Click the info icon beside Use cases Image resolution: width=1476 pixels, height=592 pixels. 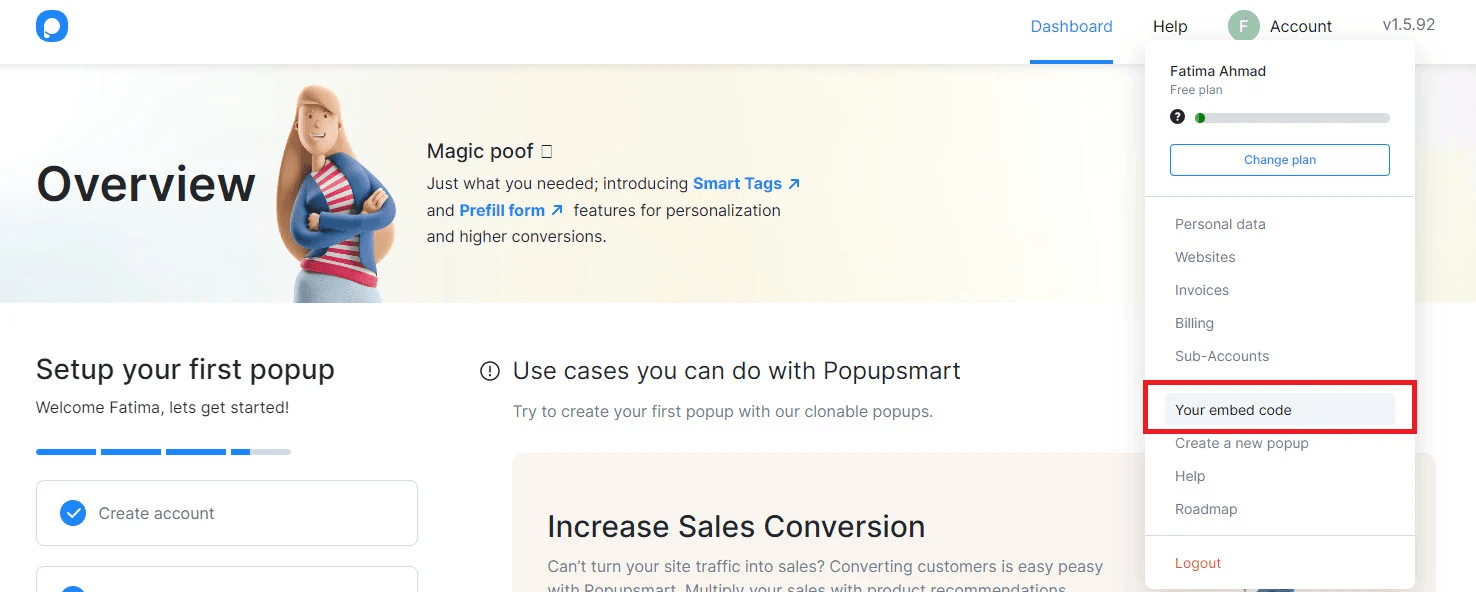(x=490, y=372)
